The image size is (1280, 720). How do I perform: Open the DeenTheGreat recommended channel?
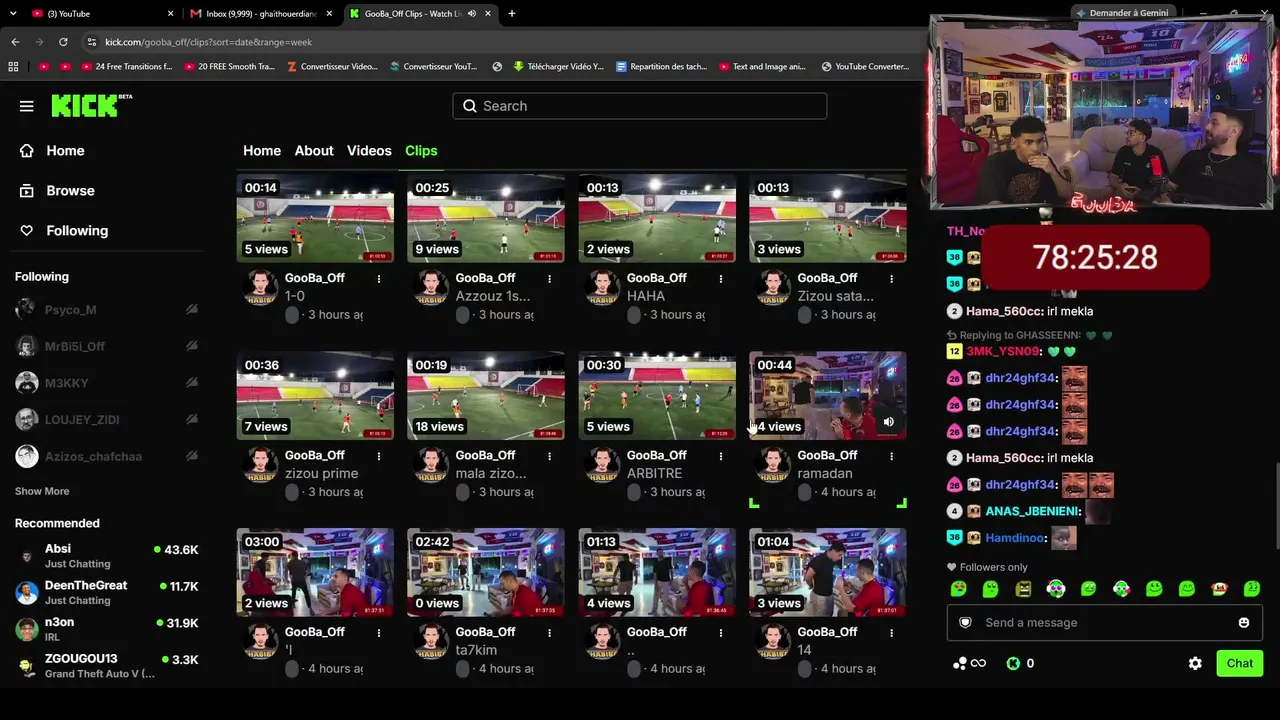pyautogui.click(x=107, y=593)
